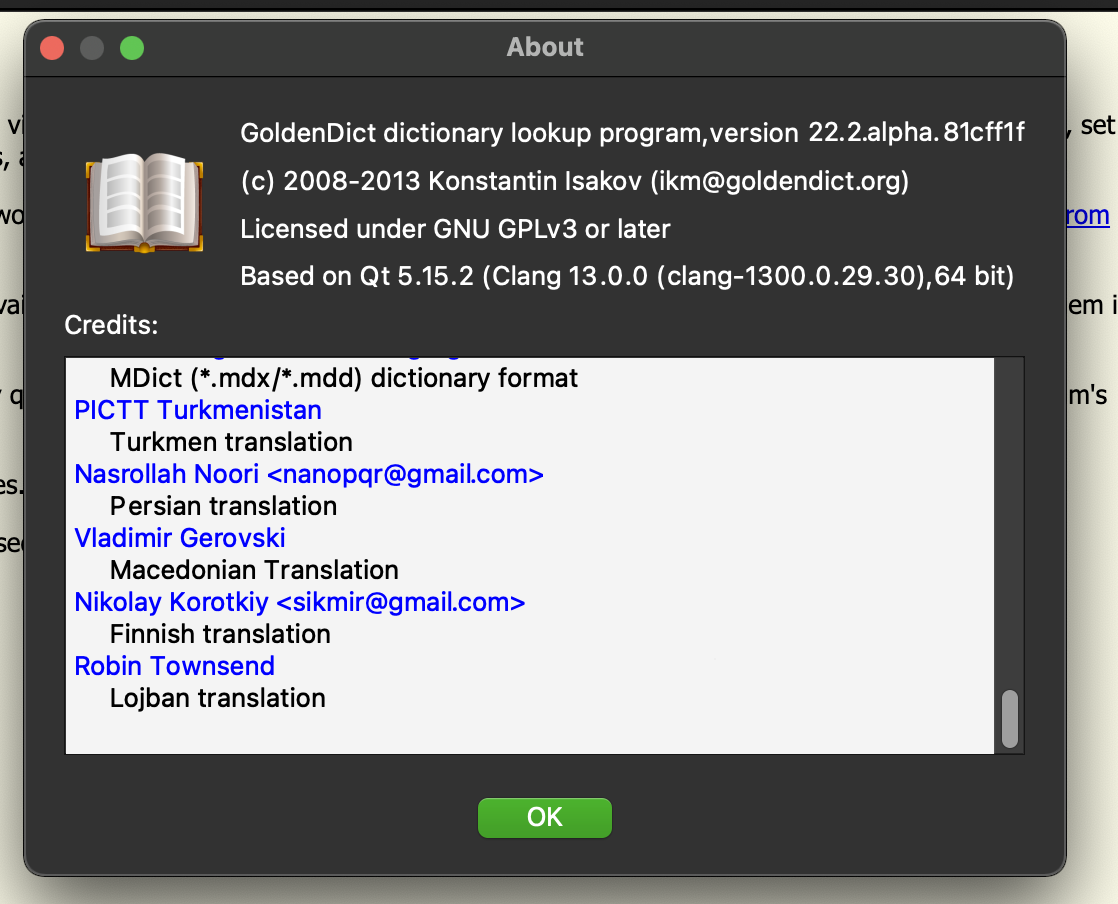The image size is (1118, 904).
Task: Select the 'Finnish translation' credit line
Action: [x=220, y=634]
